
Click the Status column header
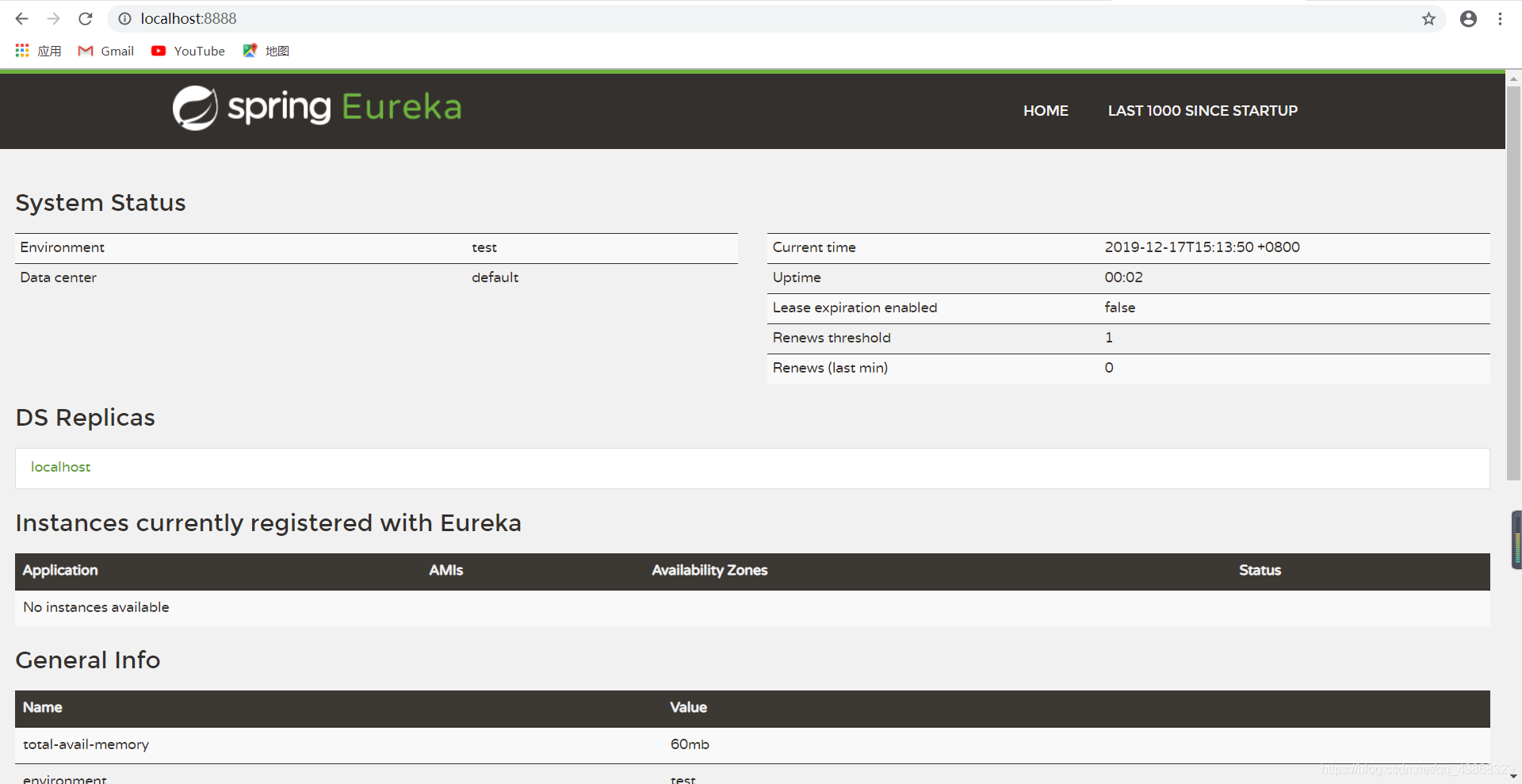[x=1260, y=570]
